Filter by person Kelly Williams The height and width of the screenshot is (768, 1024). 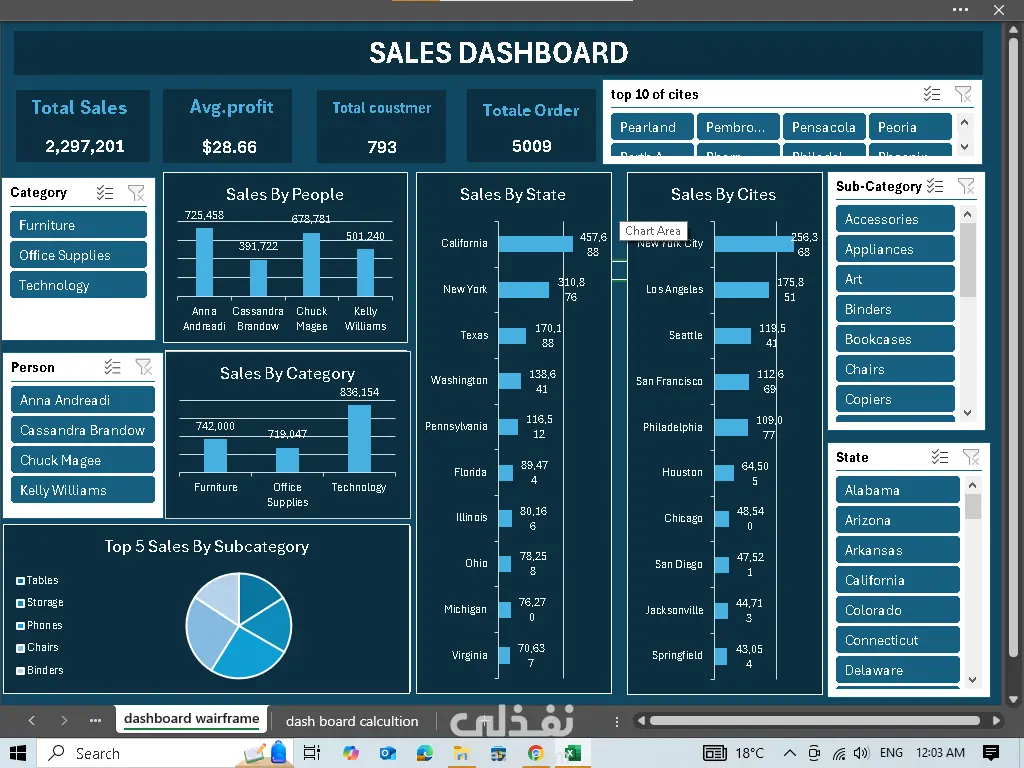pyautogui.click(x=83, y=490)
